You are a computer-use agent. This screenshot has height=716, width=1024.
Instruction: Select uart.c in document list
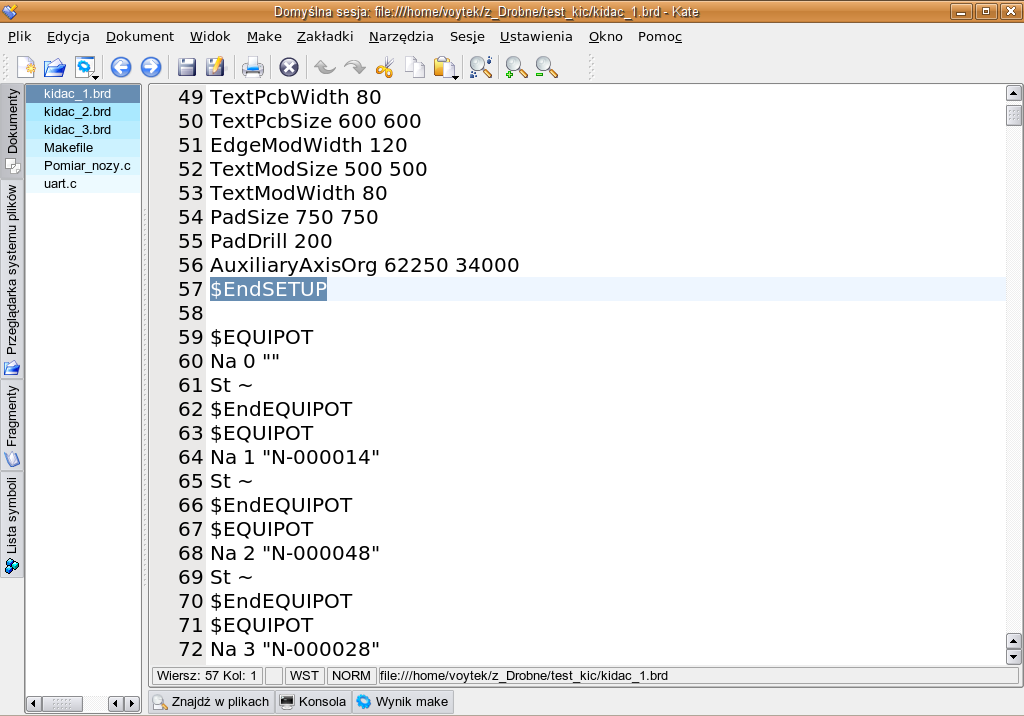point(83,184)
